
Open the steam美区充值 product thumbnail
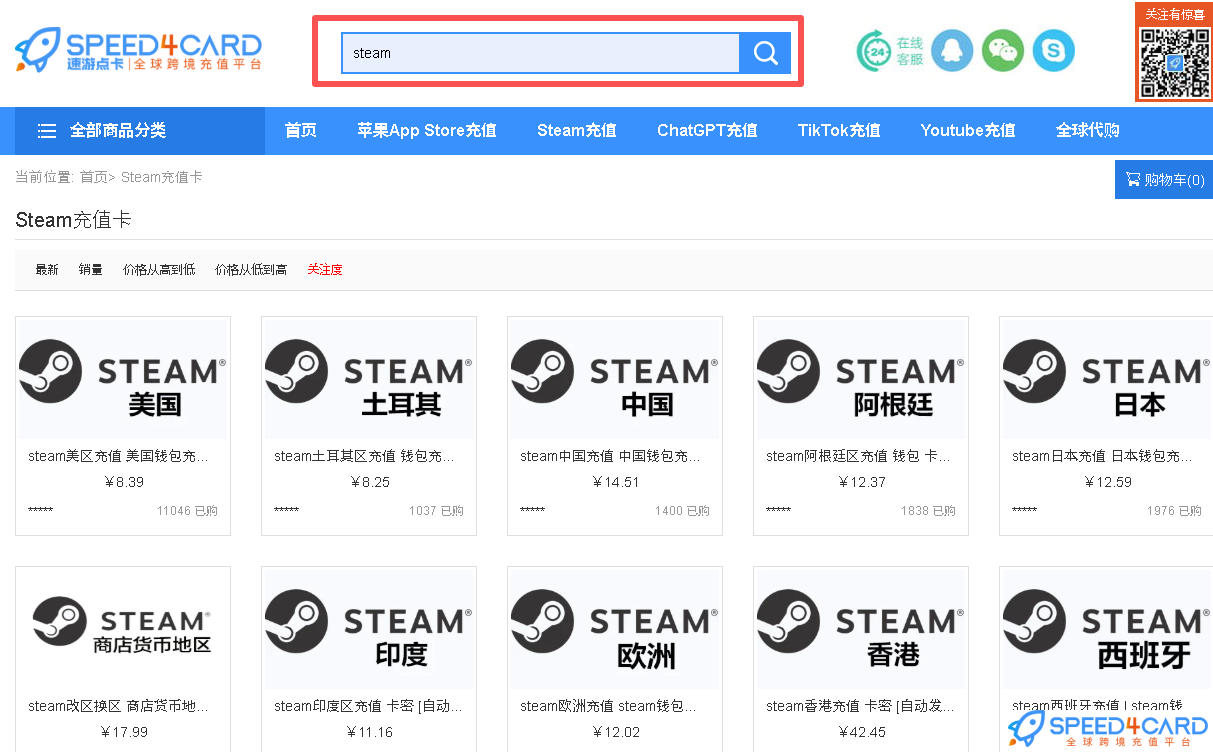coord(122,378)
